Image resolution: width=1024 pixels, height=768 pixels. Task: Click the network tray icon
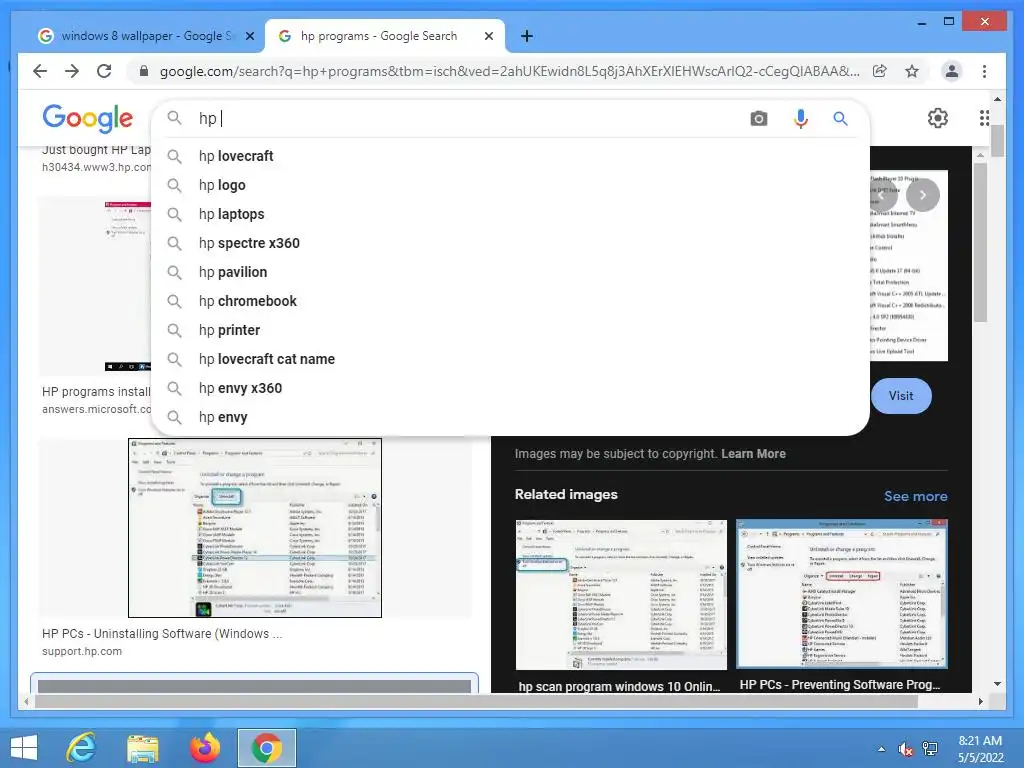929,749
